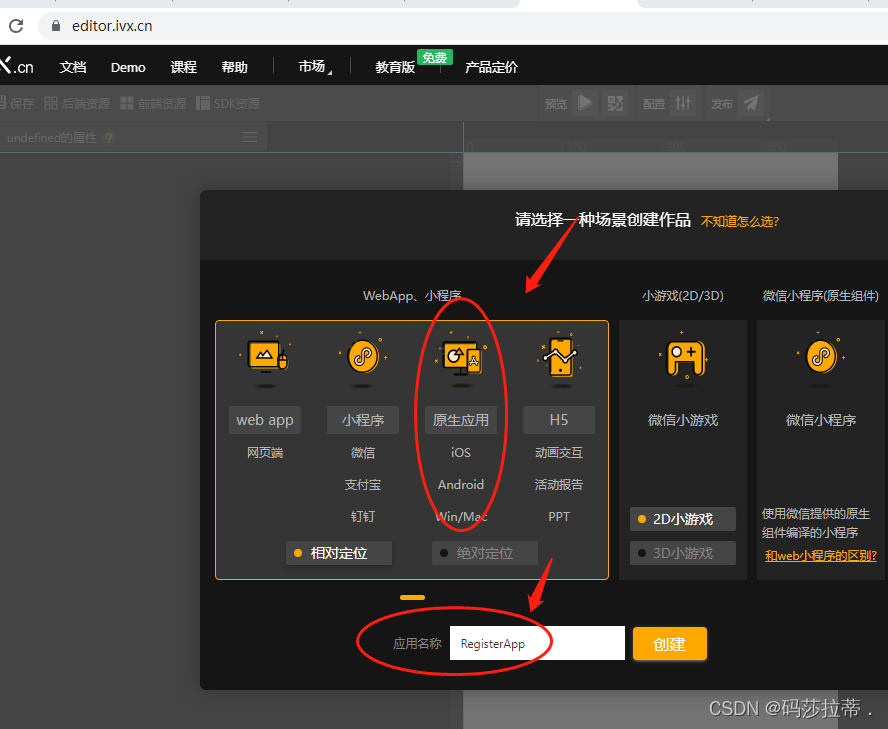The image size is (888, 729).
Task: Open the 文档 menu
Action: (x=73, y=67)
